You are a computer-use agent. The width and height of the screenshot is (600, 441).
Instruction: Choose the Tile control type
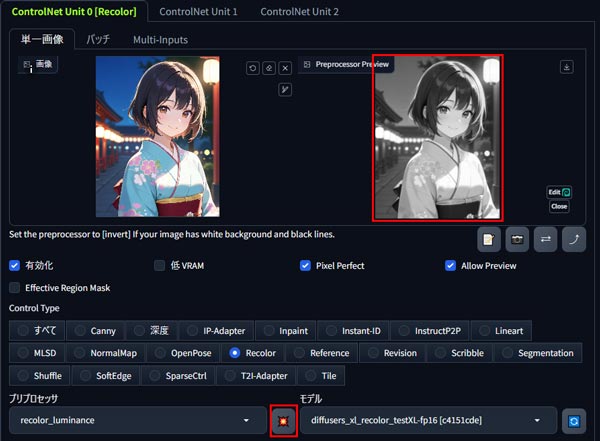[321, 376]
